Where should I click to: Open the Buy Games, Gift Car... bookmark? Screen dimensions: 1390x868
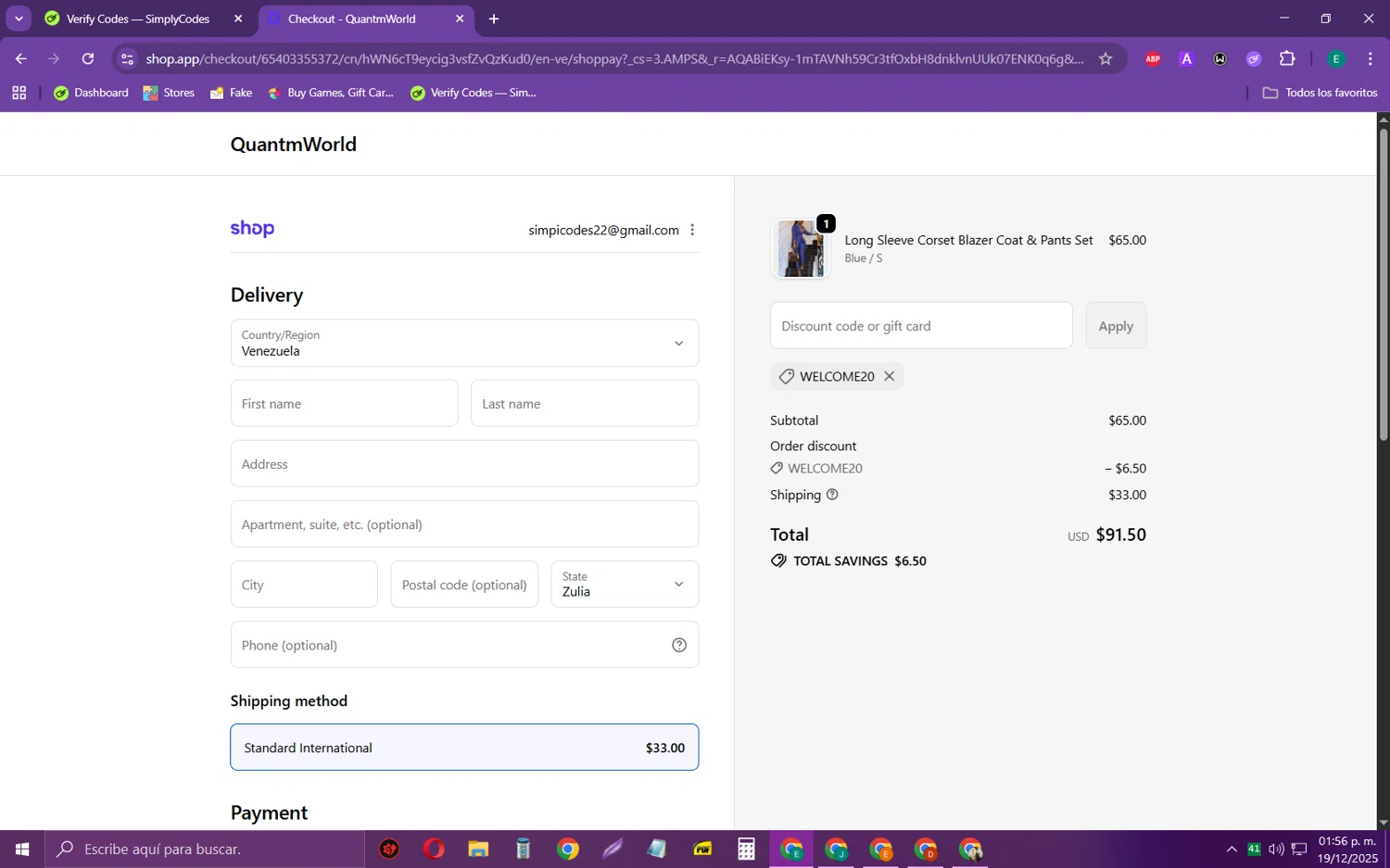[330, 93]
